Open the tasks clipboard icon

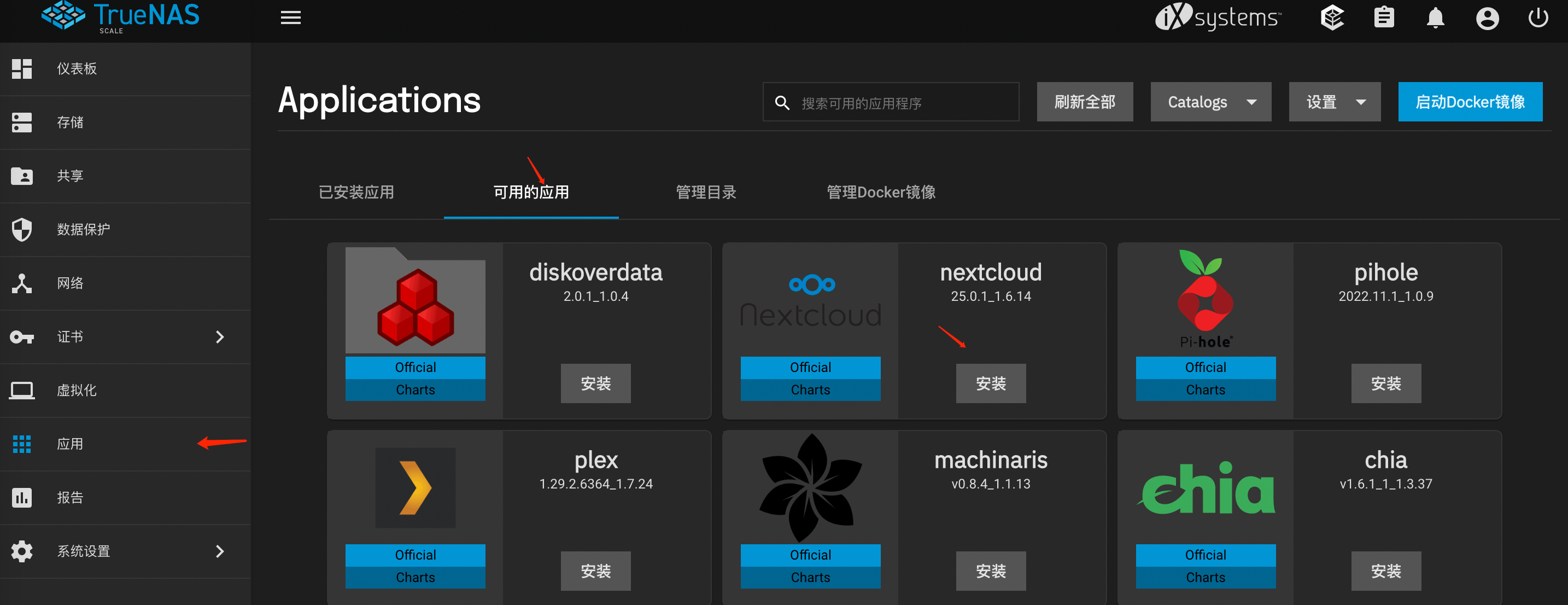pos(1384,18)
